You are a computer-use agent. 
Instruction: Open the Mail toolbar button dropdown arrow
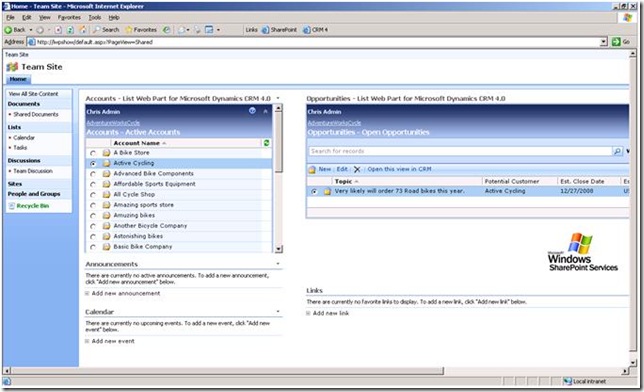tap(188, 30)
